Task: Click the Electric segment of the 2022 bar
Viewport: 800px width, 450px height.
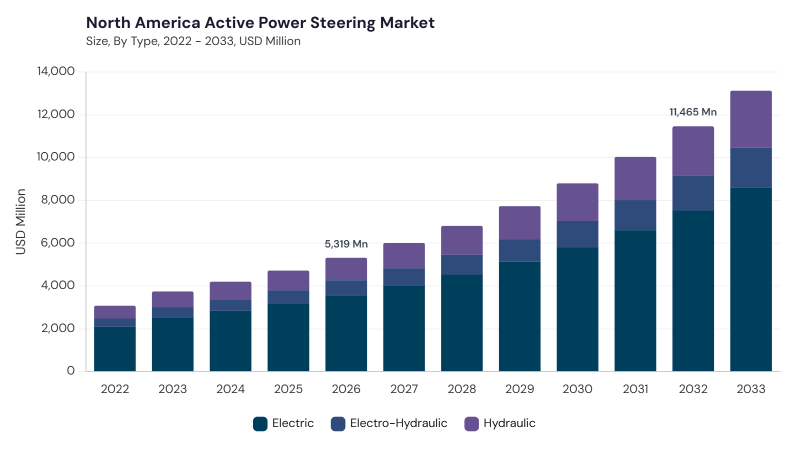Action: tap(115, 348)
